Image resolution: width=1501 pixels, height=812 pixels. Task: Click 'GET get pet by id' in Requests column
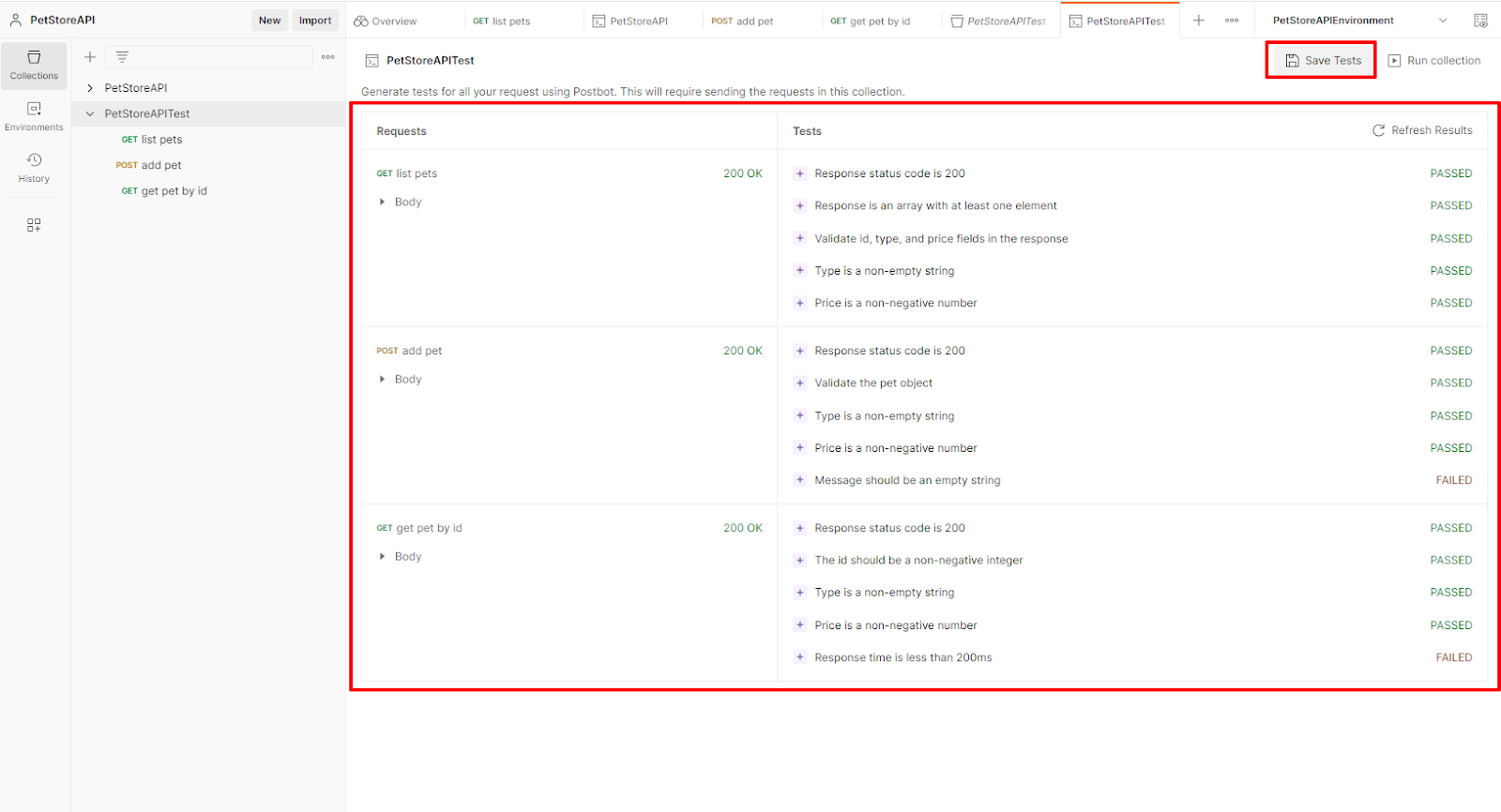pos(419,528)
